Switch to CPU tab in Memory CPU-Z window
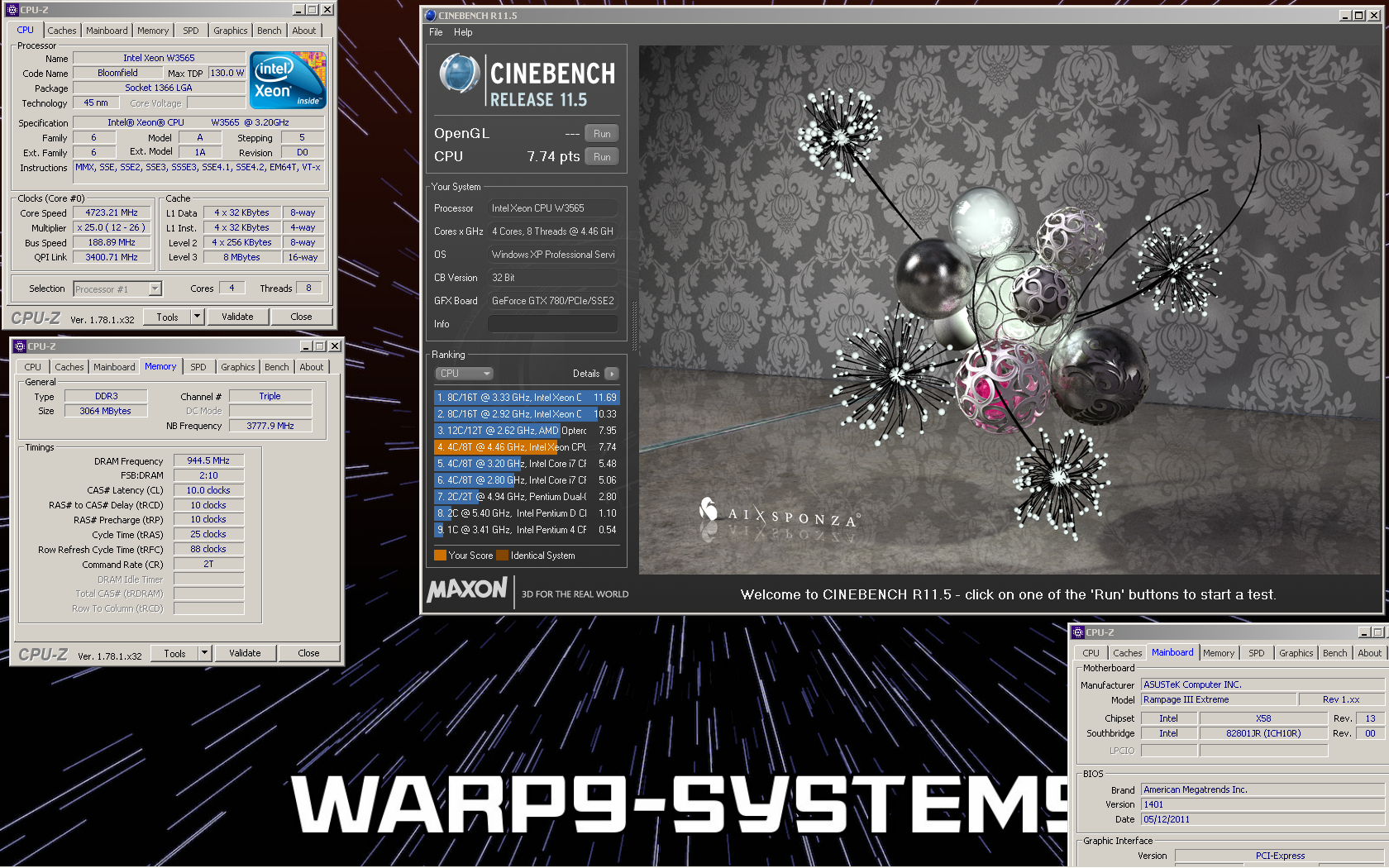The image size is (1389, 868). coord(32,367)
